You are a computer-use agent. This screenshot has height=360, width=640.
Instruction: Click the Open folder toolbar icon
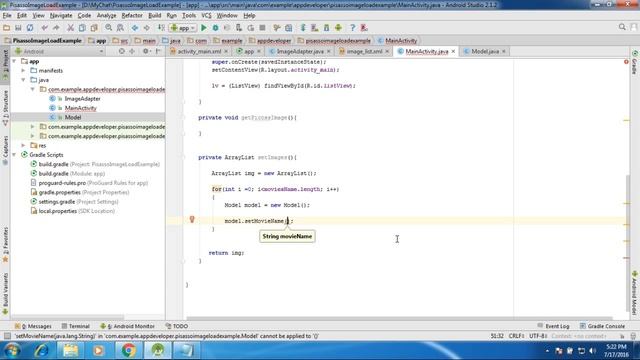[x=7, y=28]
